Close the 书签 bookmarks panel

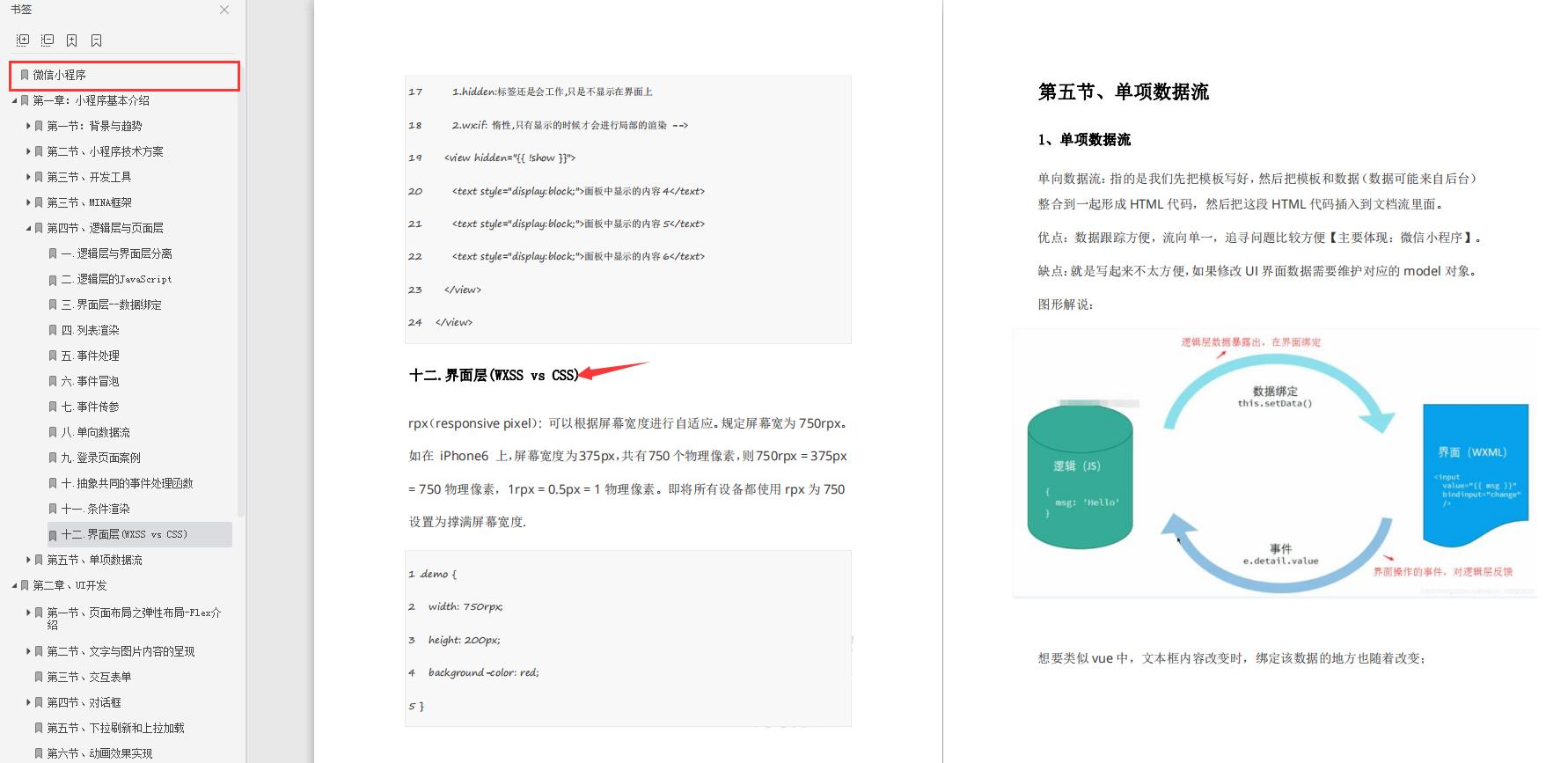click(x=224, y=10)
